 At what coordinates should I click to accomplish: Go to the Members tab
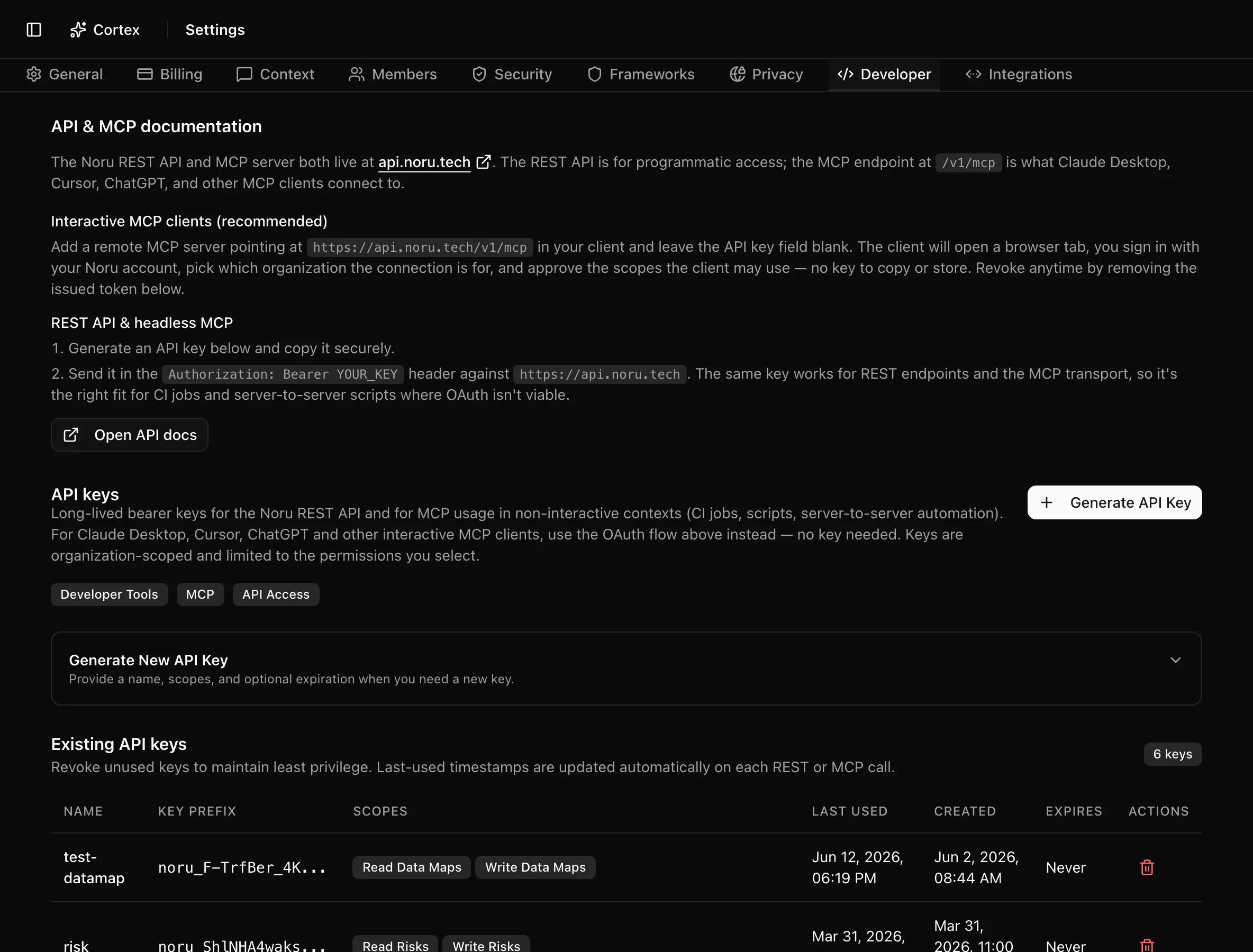[x=392, y=74]
